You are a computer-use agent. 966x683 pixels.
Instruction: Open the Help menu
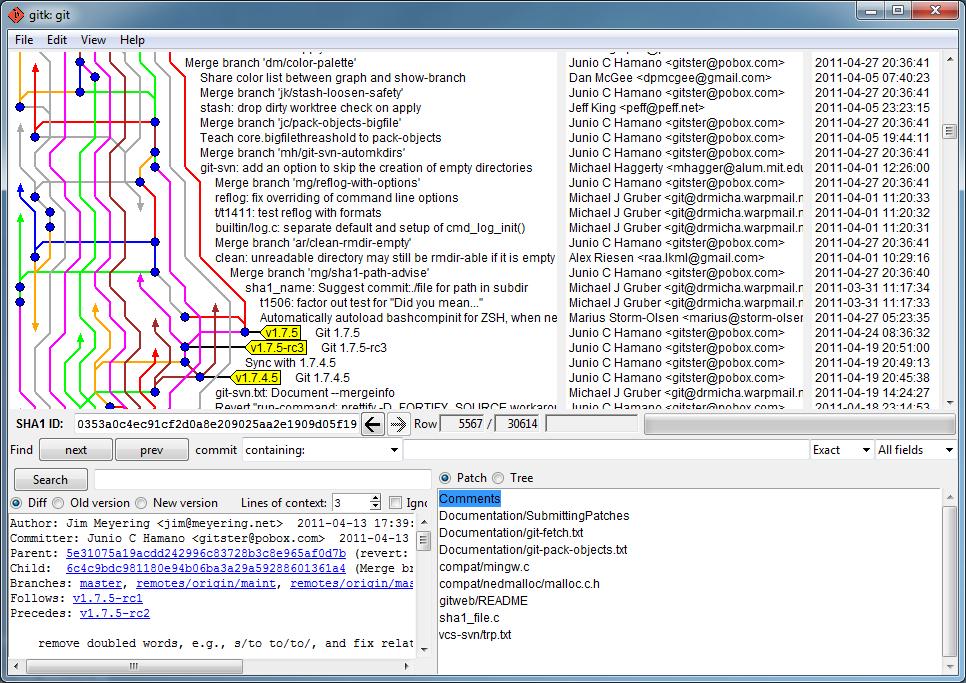coord(132,39)
